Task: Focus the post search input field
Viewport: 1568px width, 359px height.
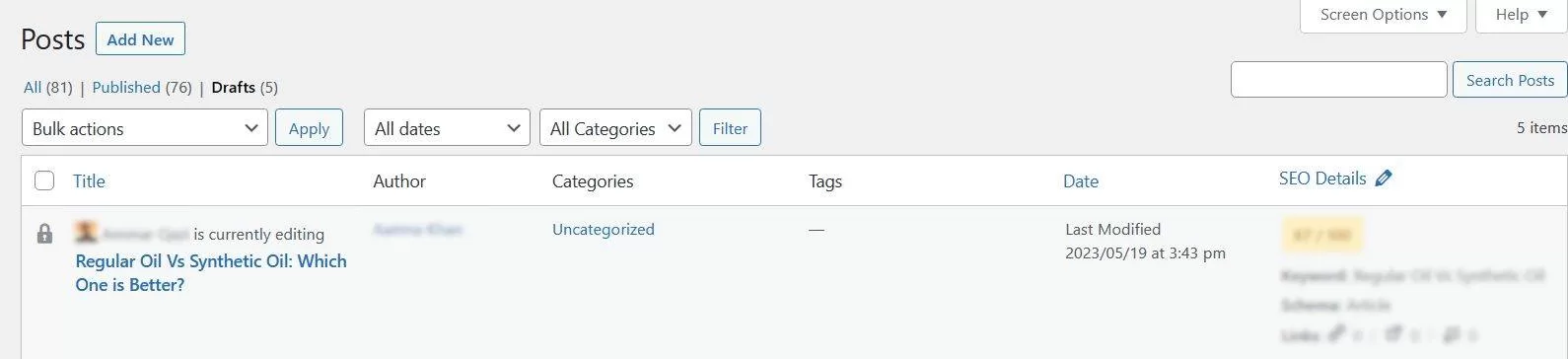Action: tap(1339, 80)
